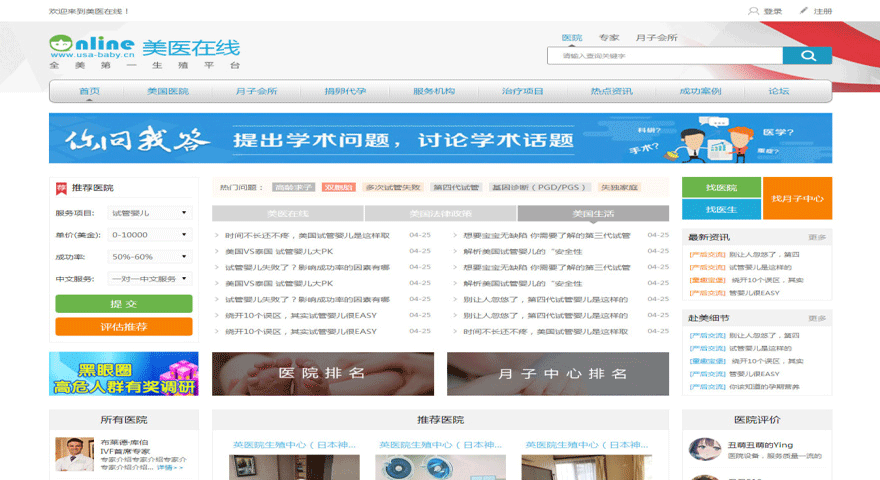The image size is (880, 480).
Task: Switch to the 美国法律政策 article tab
Action: coord(441,213)
